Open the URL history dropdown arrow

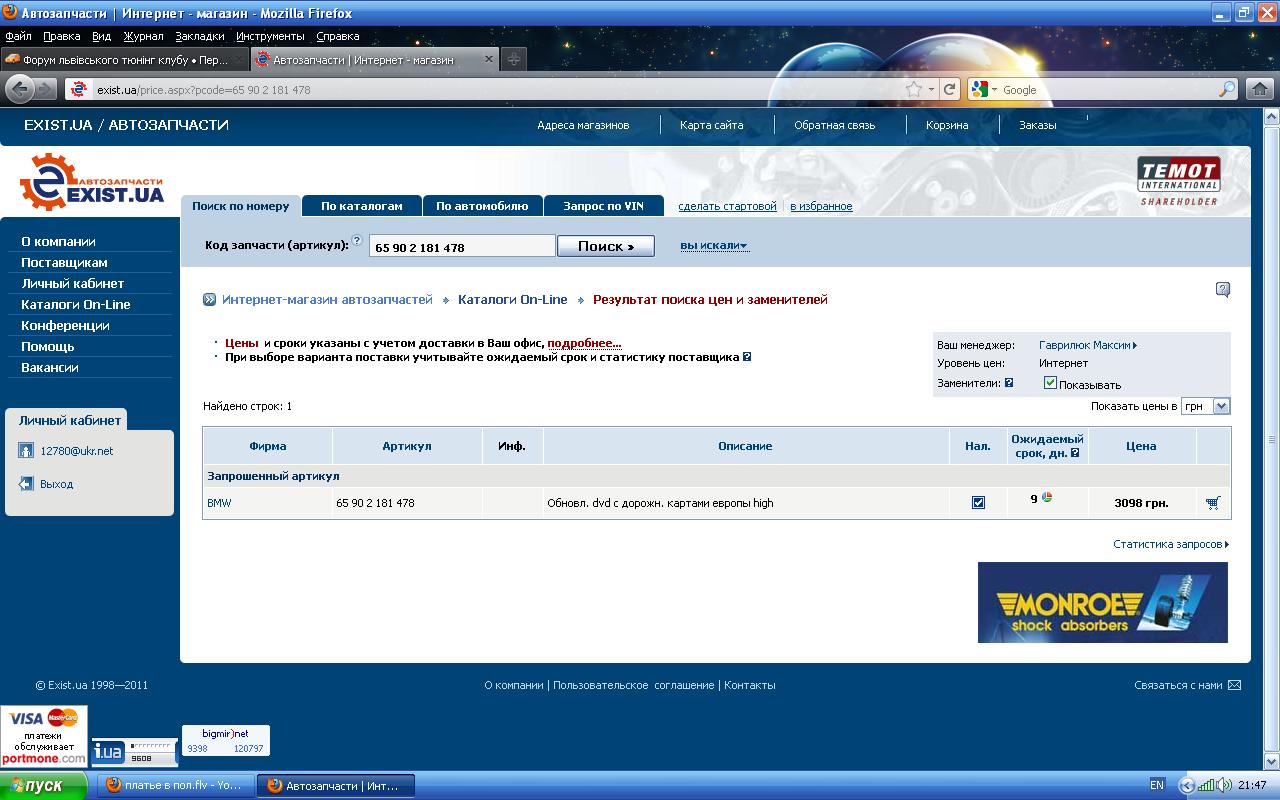coord(931,89)
